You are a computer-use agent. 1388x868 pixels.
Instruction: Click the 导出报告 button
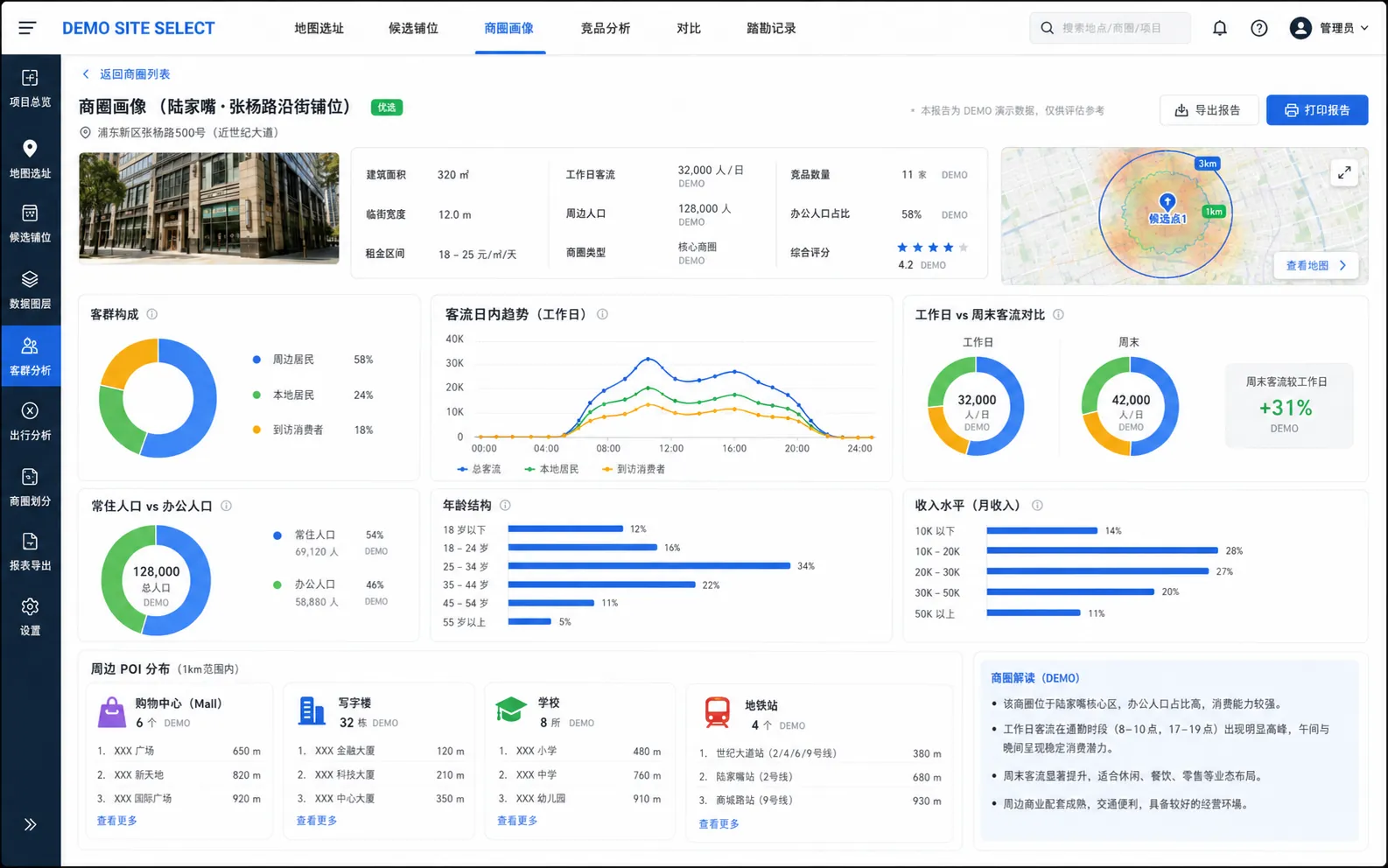point(1209,110)
